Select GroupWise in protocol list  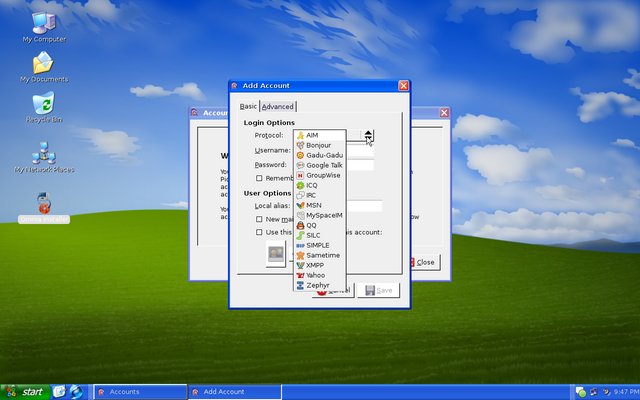pos(320,175)
